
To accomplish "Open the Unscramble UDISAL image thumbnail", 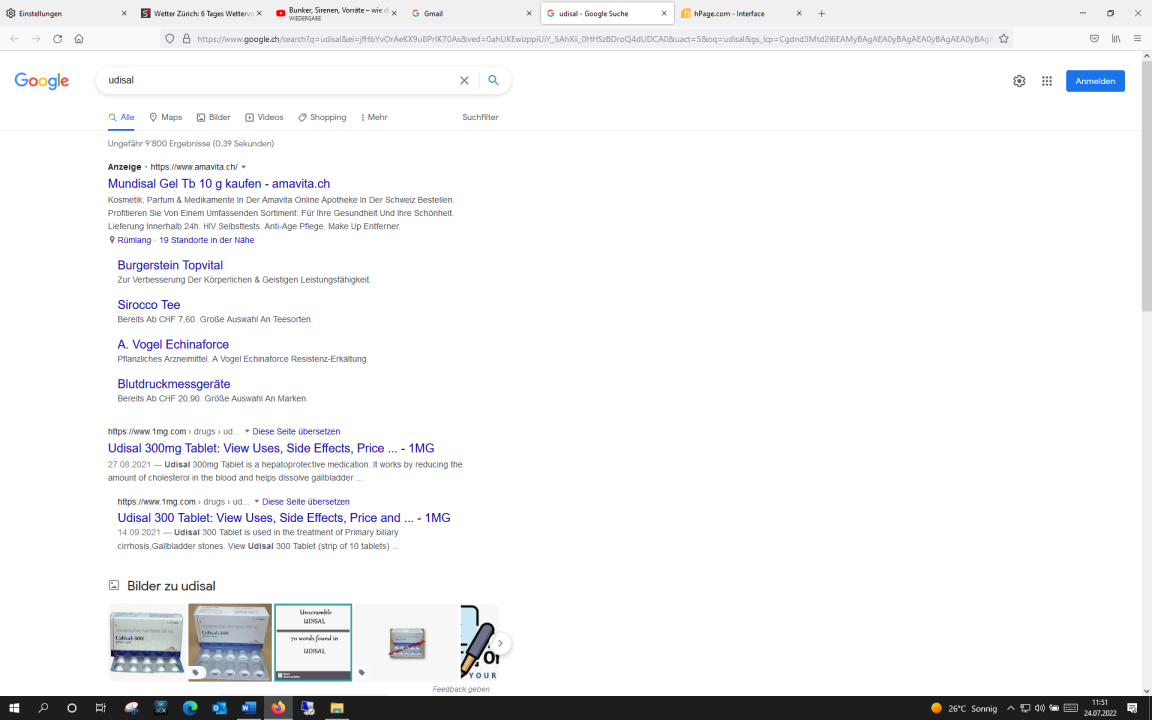I will click(313, 643).
